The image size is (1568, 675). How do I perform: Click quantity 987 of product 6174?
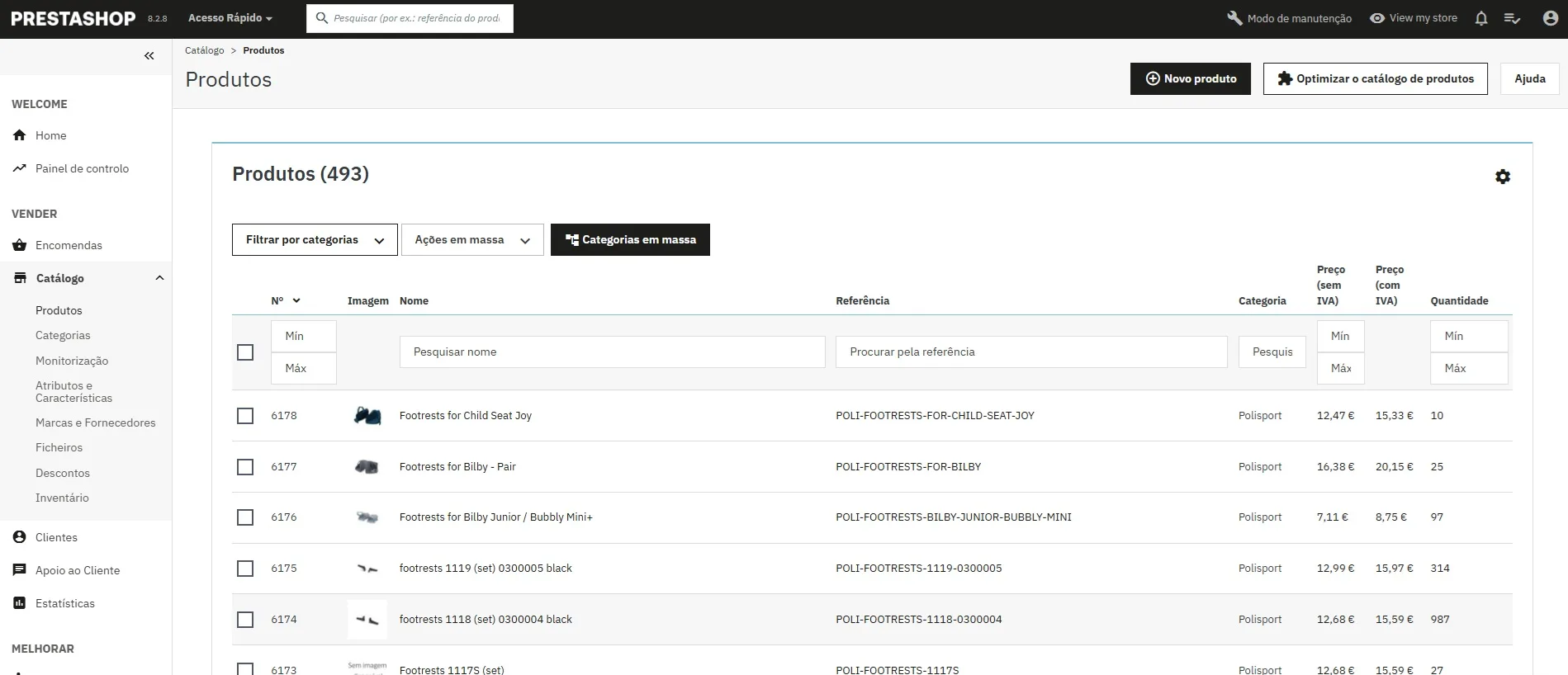pos(1440,620)
